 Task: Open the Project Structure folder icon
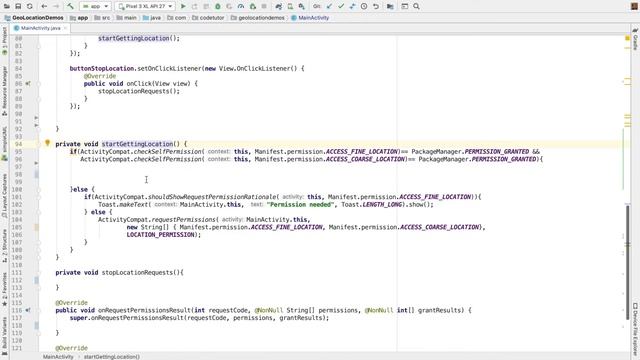(x=390, y=6)
